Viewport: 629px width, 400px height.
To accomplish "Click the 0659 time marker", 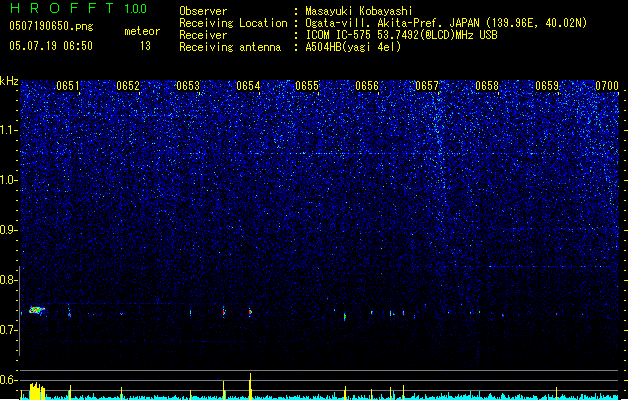I will coord(547,86).
